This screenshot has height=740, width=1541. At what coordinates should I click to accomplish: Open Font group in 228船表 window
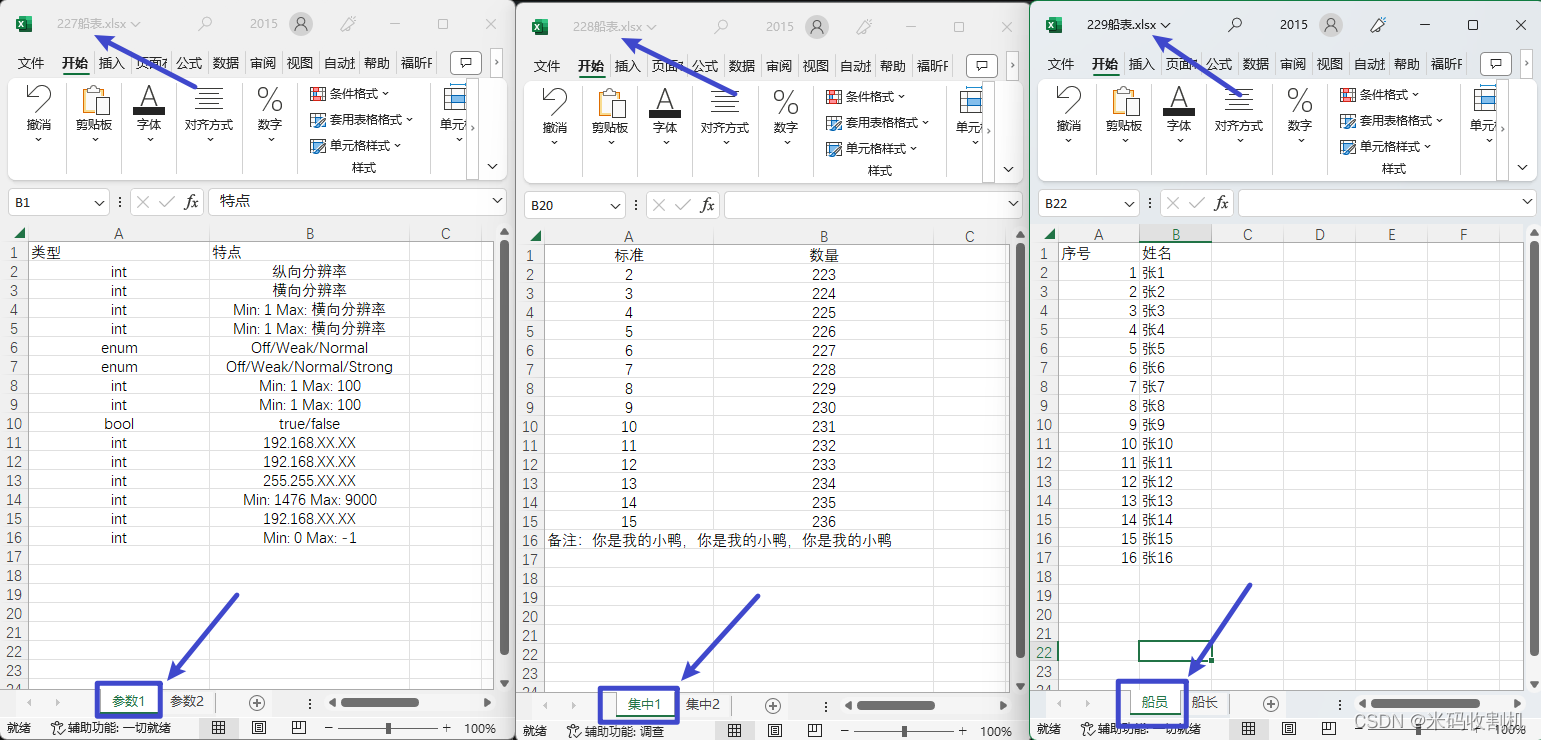coord(665,115)
